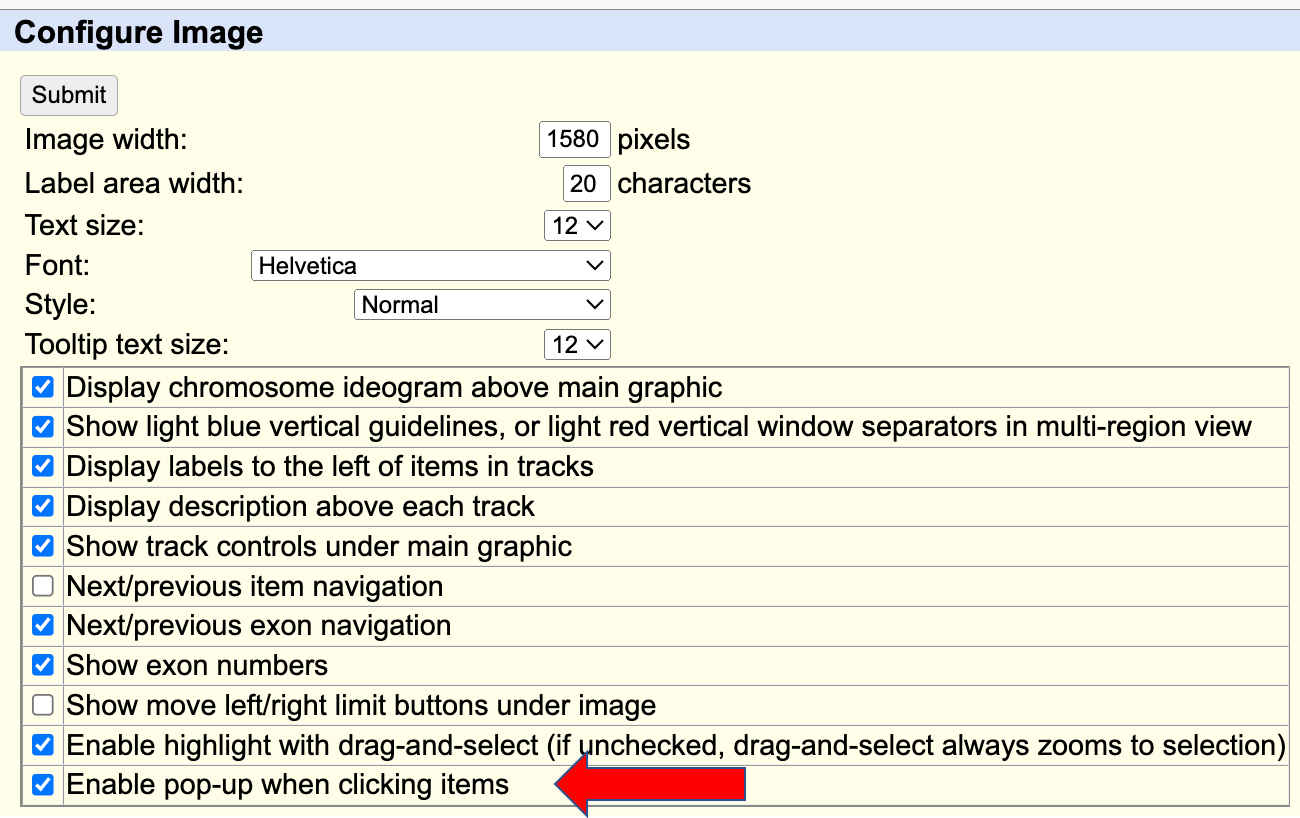Image resolution: width=1300 pixels, height=818 pixels.
Task: Open the Tooltip text size dropdown
Action: tap(577, 344)
